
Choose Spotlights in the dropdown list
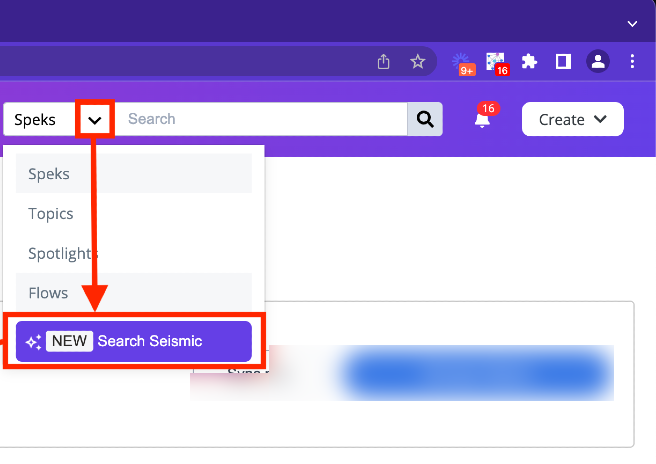point(134,253)
